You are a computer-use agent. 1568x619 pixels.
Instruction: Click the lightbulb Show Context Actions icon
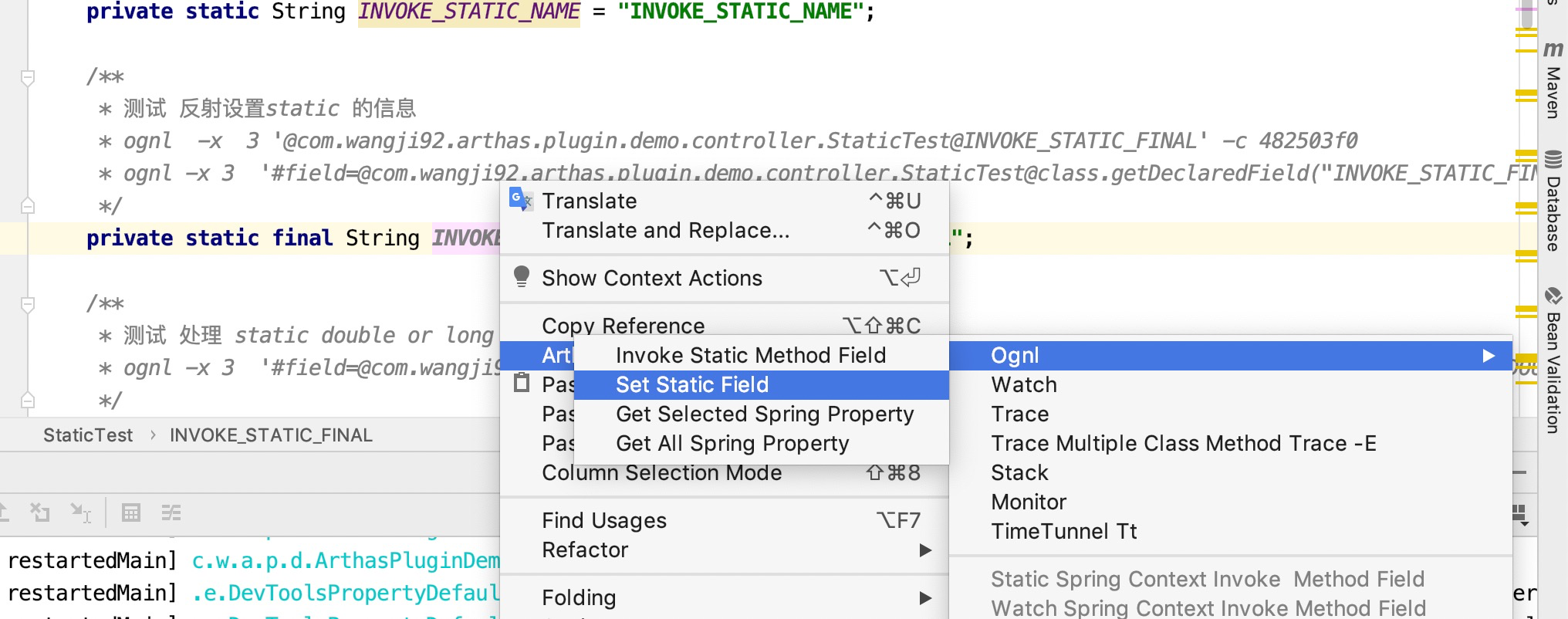(522, 276)
